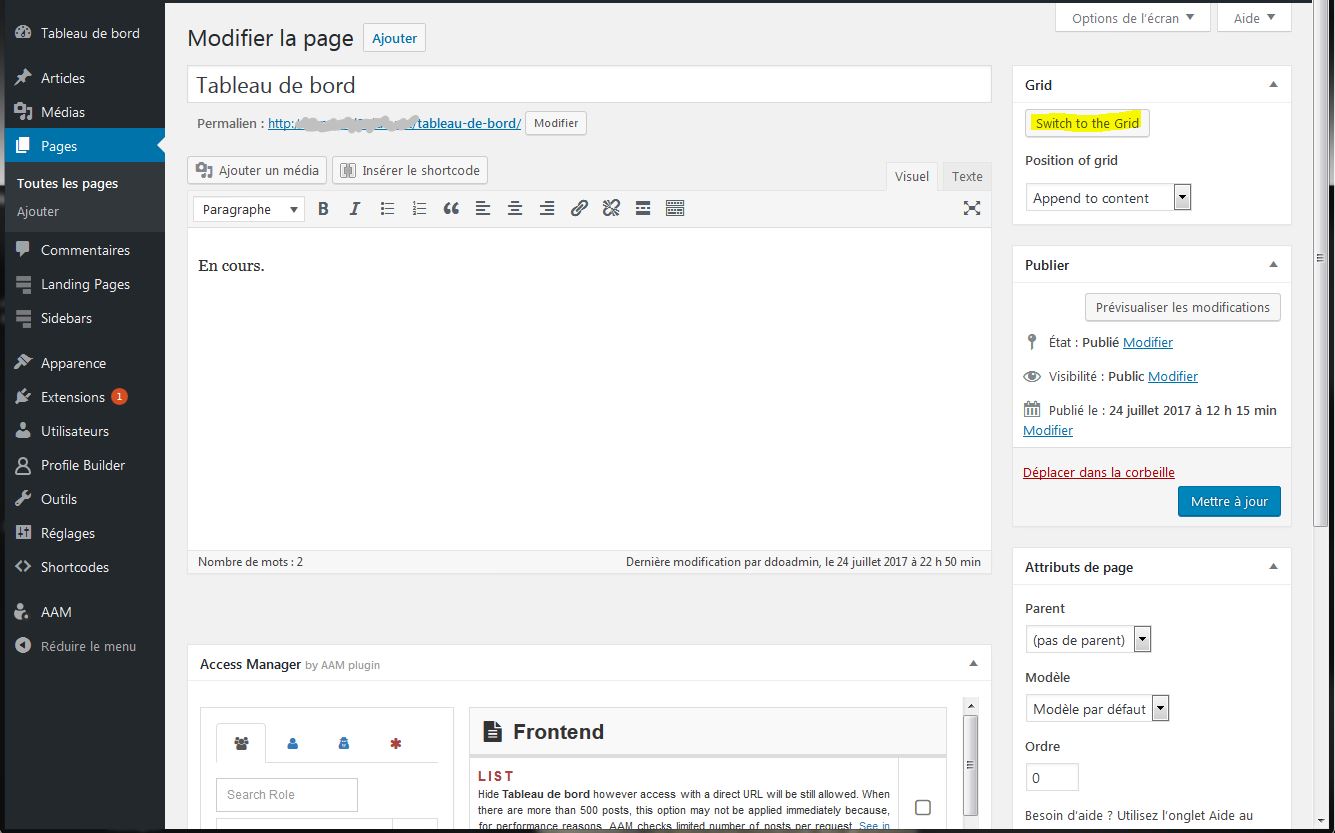
Task: Open the Modèle template dropdown
Action: point(1097,709)
